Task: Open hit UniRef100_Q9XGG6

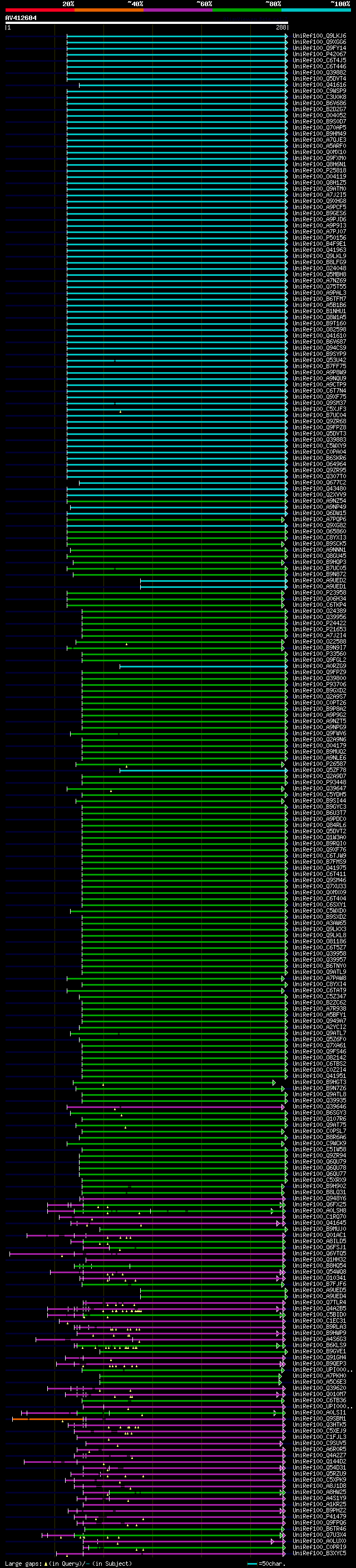Action: tap(319, 42)
